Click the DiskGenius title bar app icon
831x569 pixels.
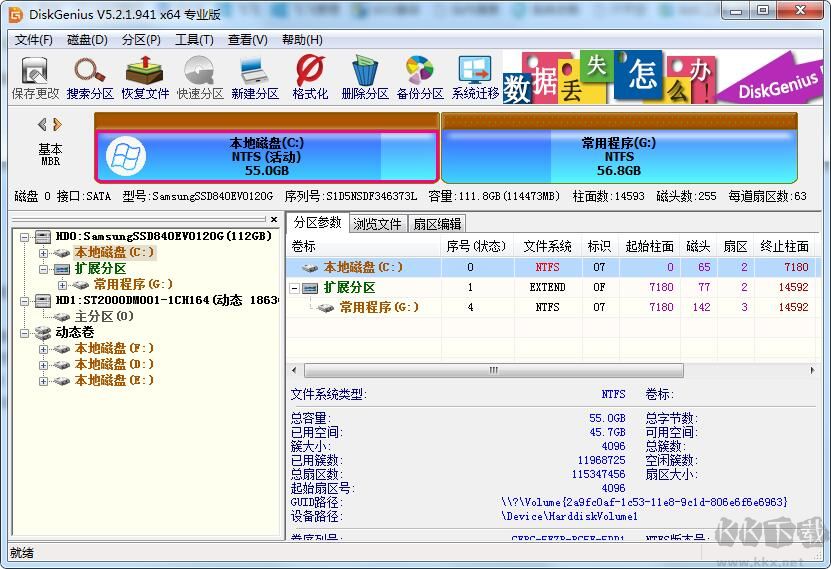pos(16,14)
